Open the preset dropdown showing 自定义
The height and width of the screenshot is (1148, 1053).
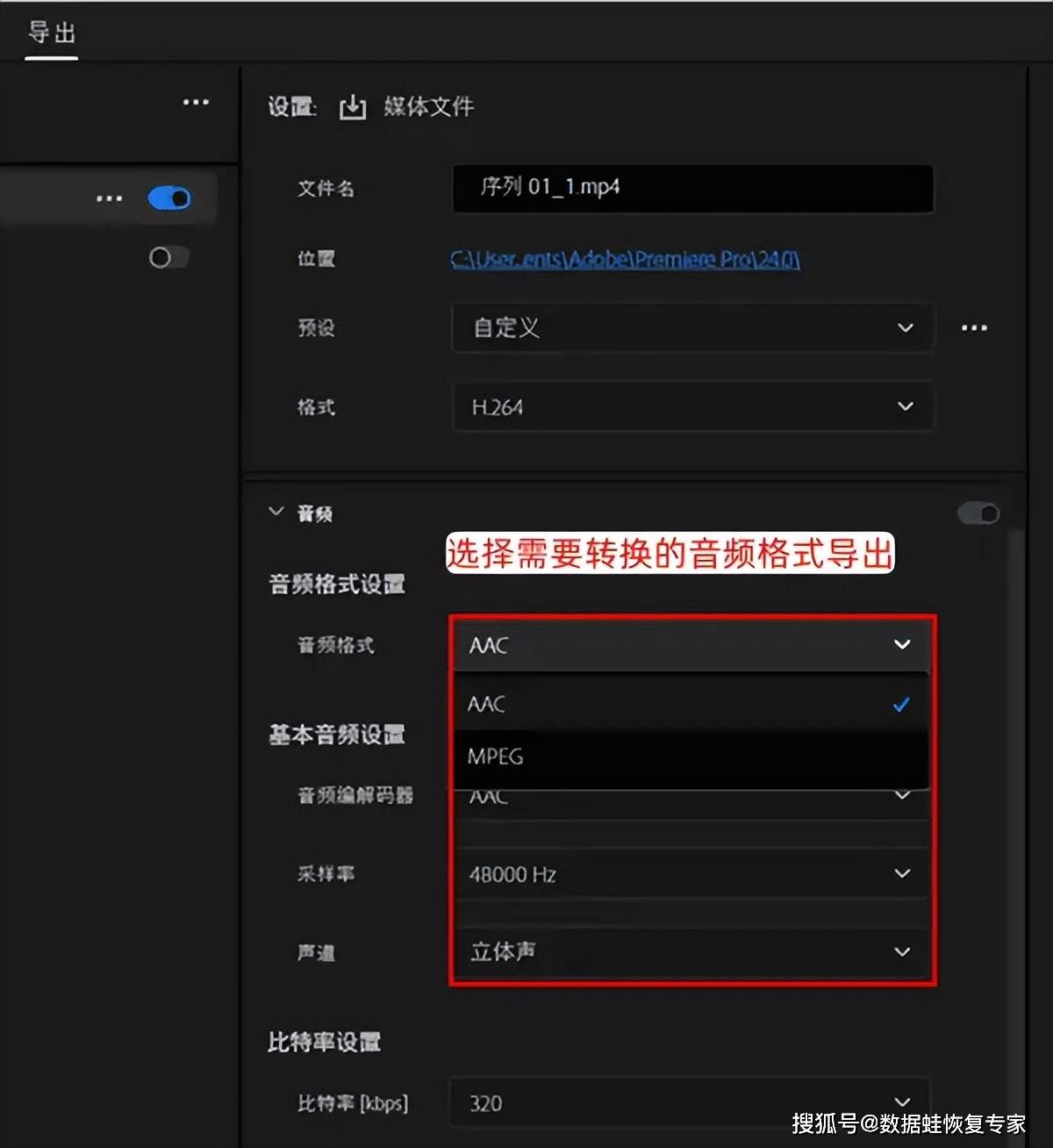pyautogui.click(x=691, y=327)
